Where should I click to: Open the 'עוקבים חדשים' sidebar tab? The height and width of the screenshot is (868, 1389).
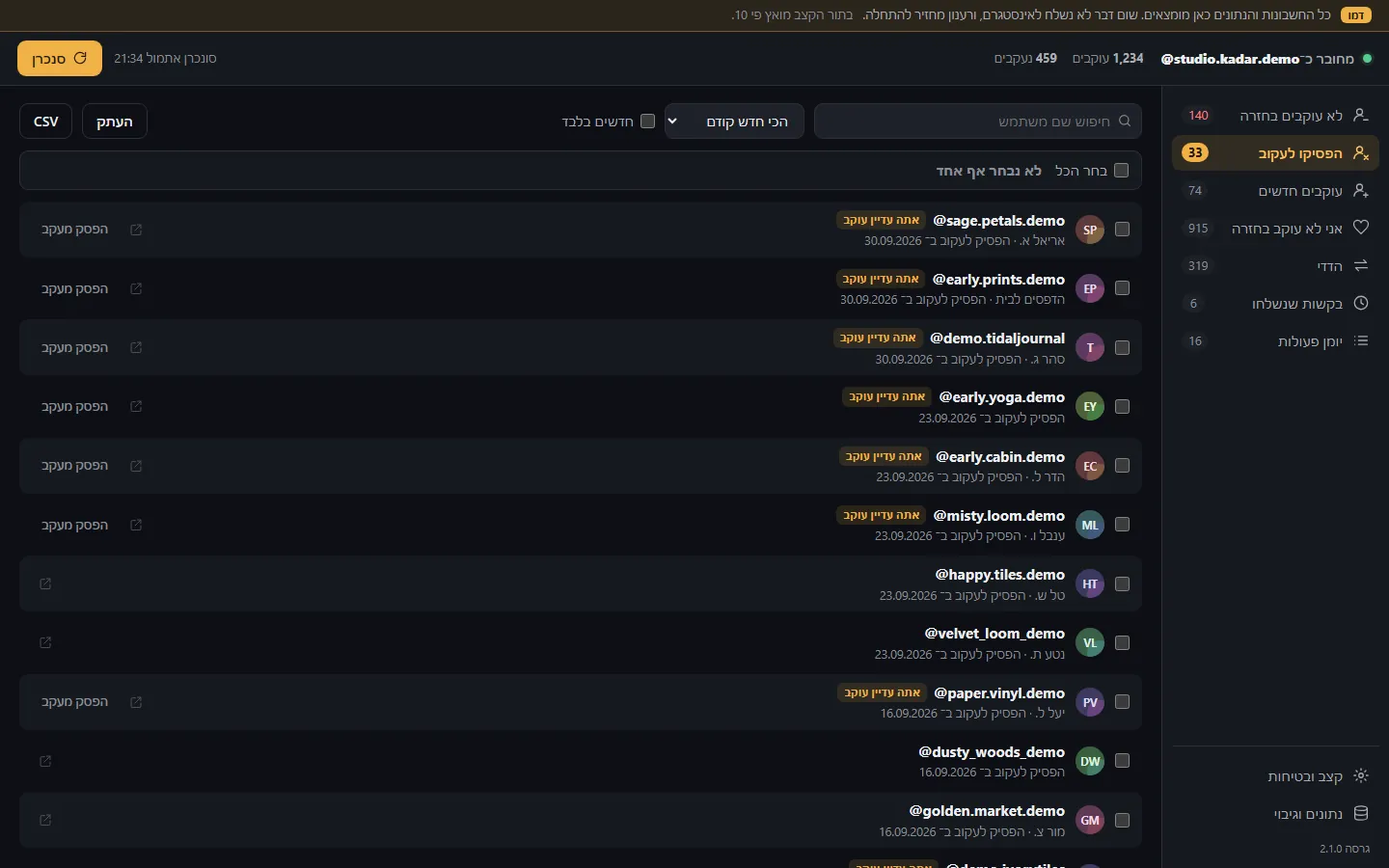(x=1275, y=191)
